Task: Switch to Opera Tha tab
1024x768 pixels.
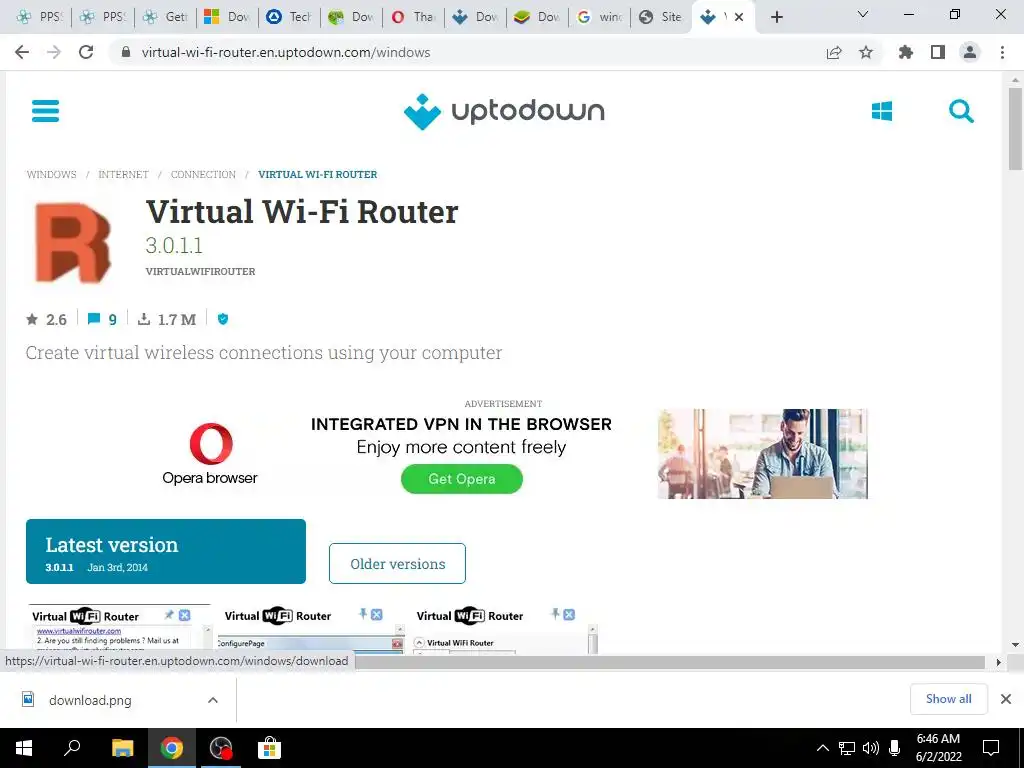Action: (413, 17)
